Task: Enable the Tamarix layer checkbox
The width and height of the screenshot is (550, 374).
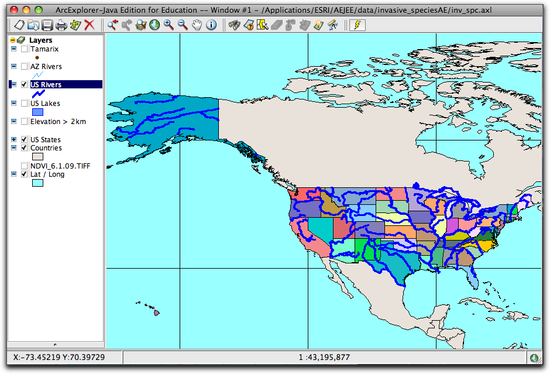Action: [x=24, y=49]
